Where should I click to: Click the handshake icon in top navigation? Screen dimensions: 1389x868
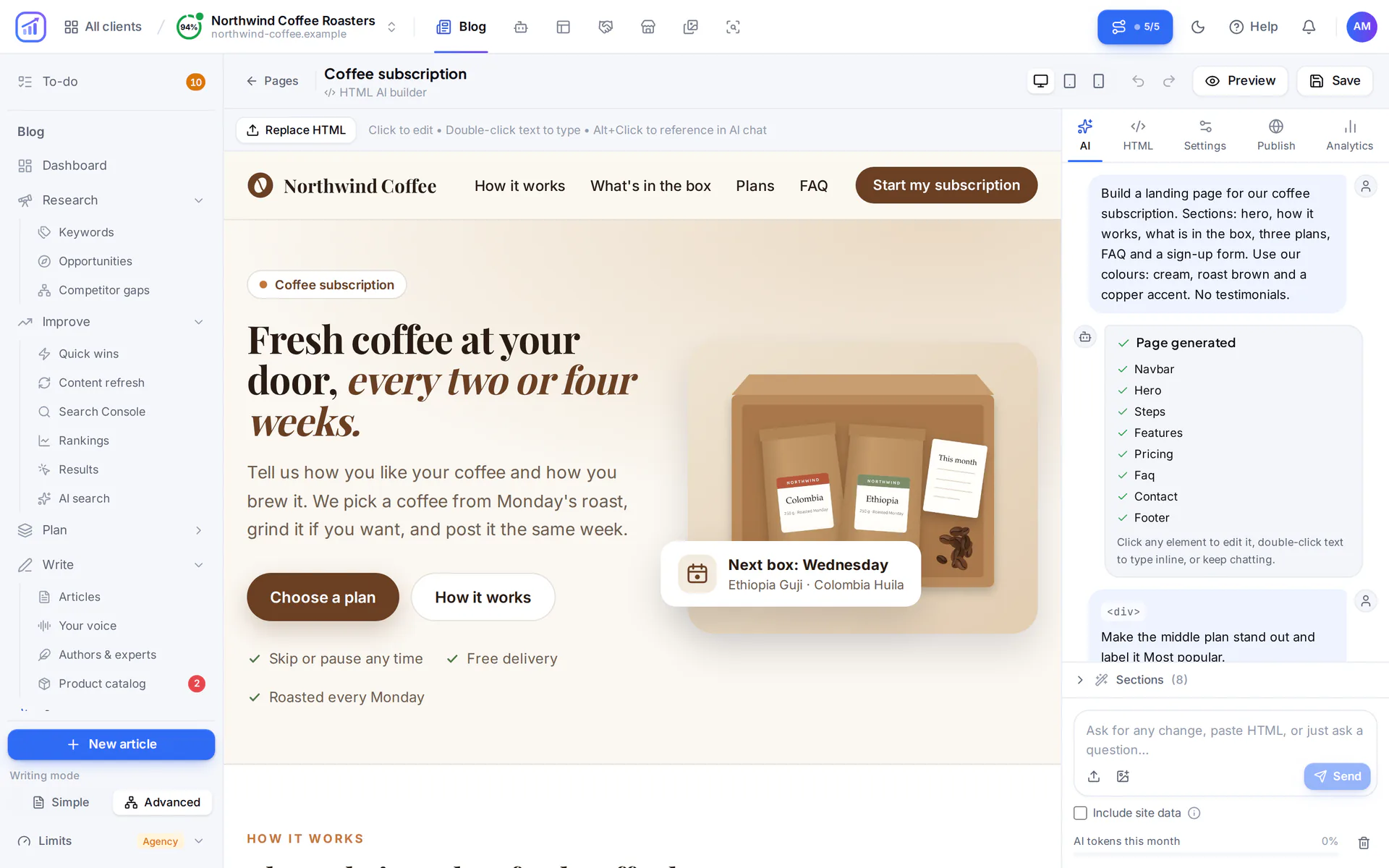point(606,27)
